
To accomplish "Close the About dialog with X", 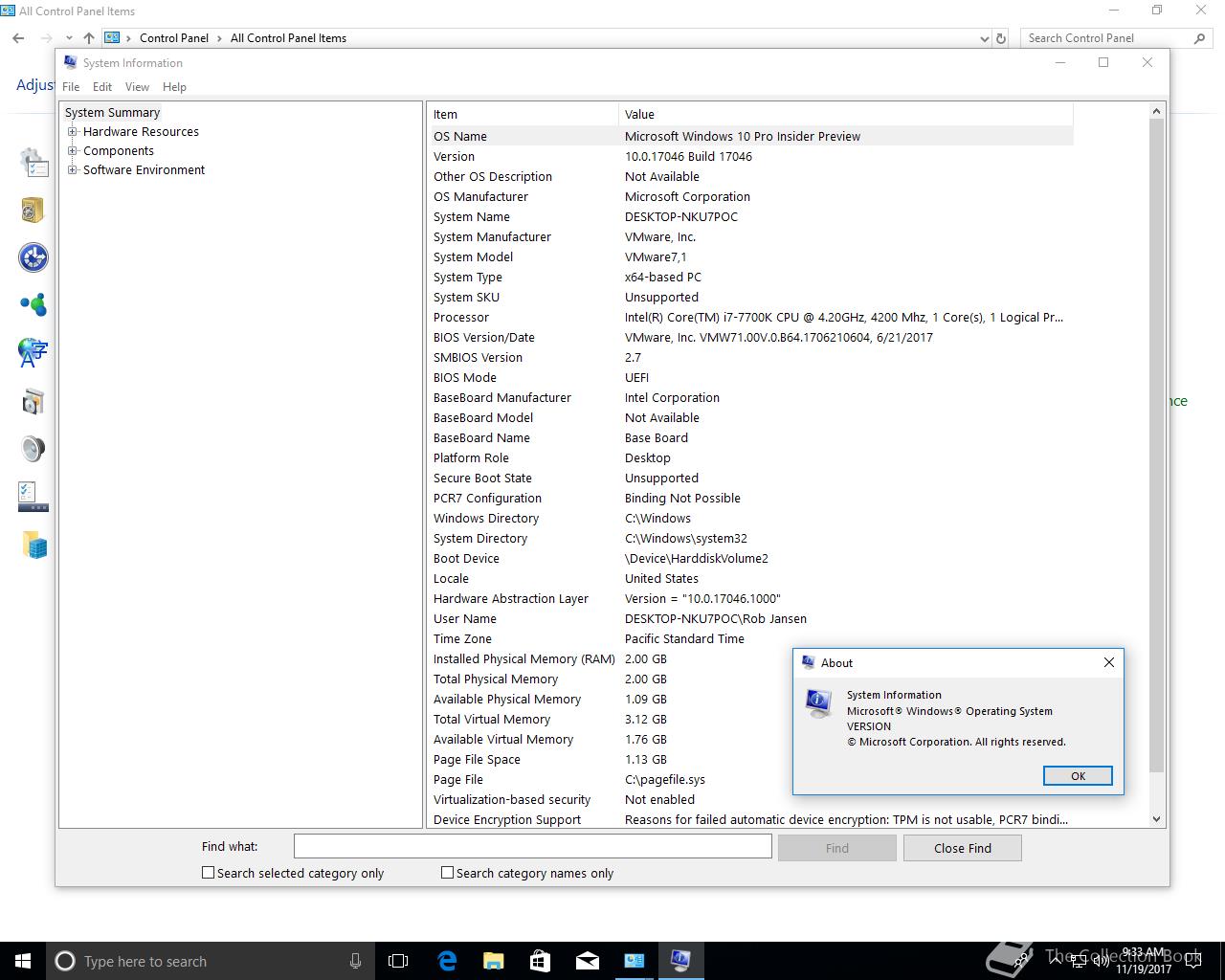I will tap(1109, 662).
